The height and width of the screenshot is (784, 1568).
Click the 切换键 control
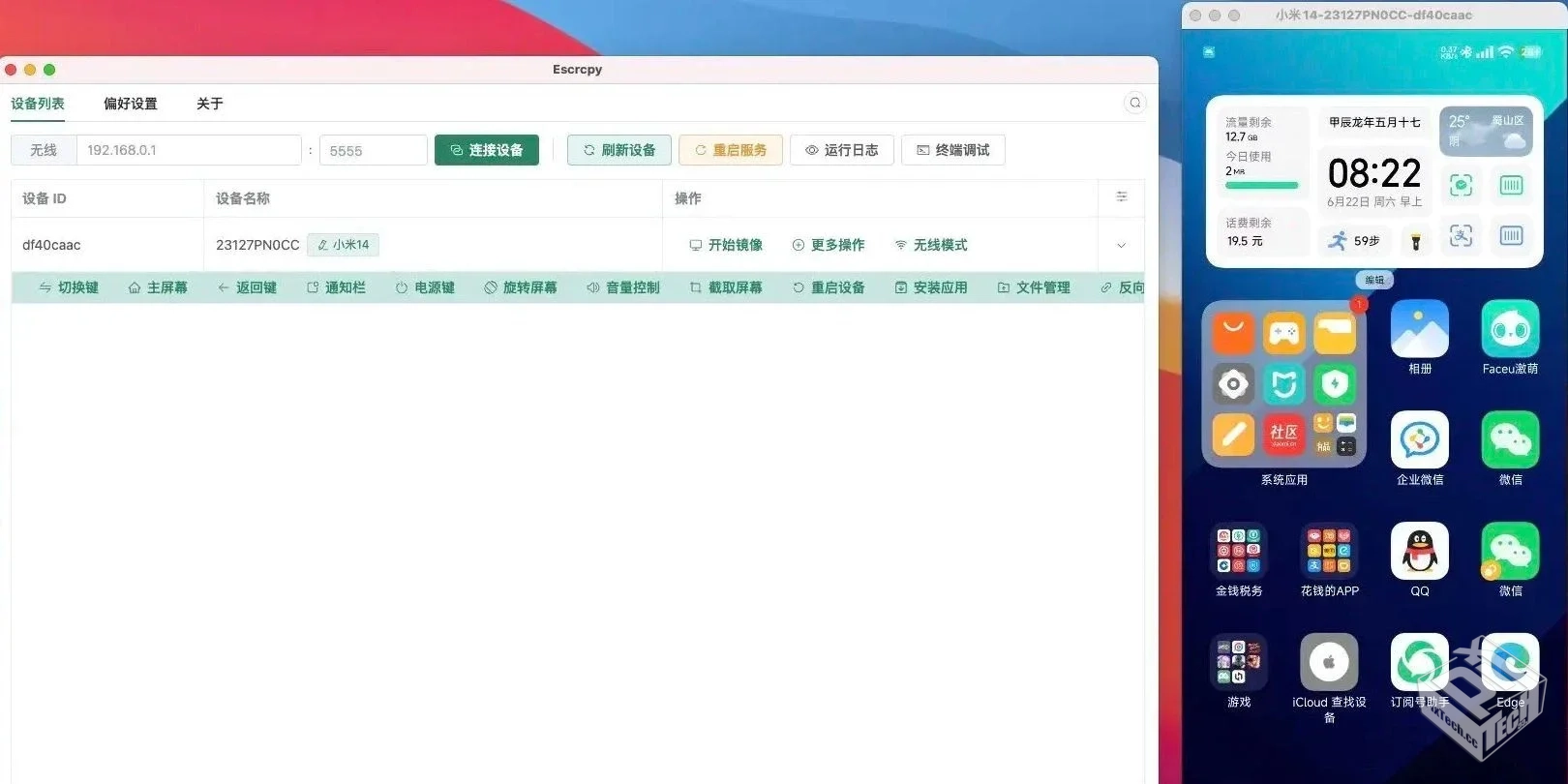point(69,287)
